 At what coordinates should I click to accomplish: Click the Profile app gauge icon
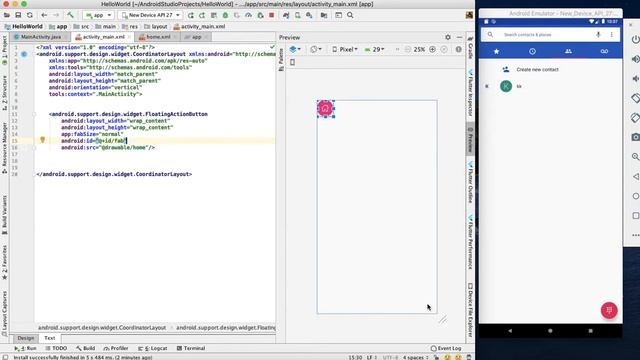coord(249,15)
